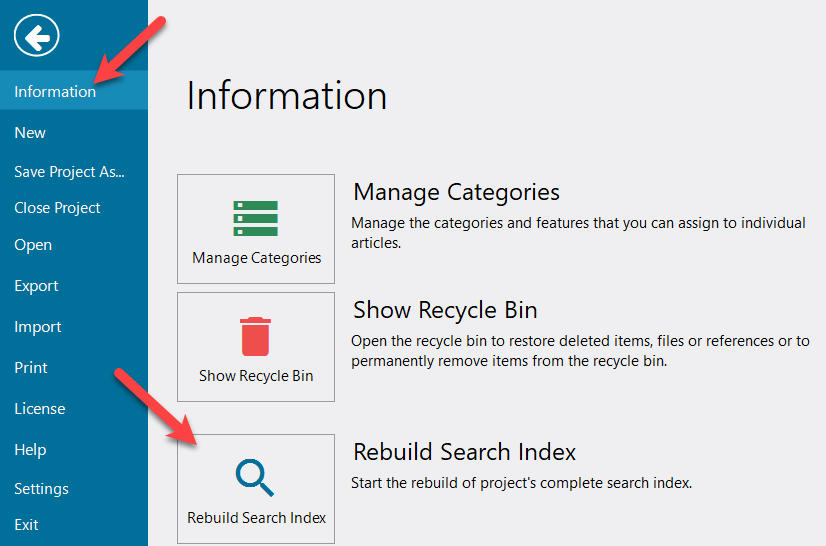Click Help in the left menu
This screenshot has height=546, width=826.
30,450
